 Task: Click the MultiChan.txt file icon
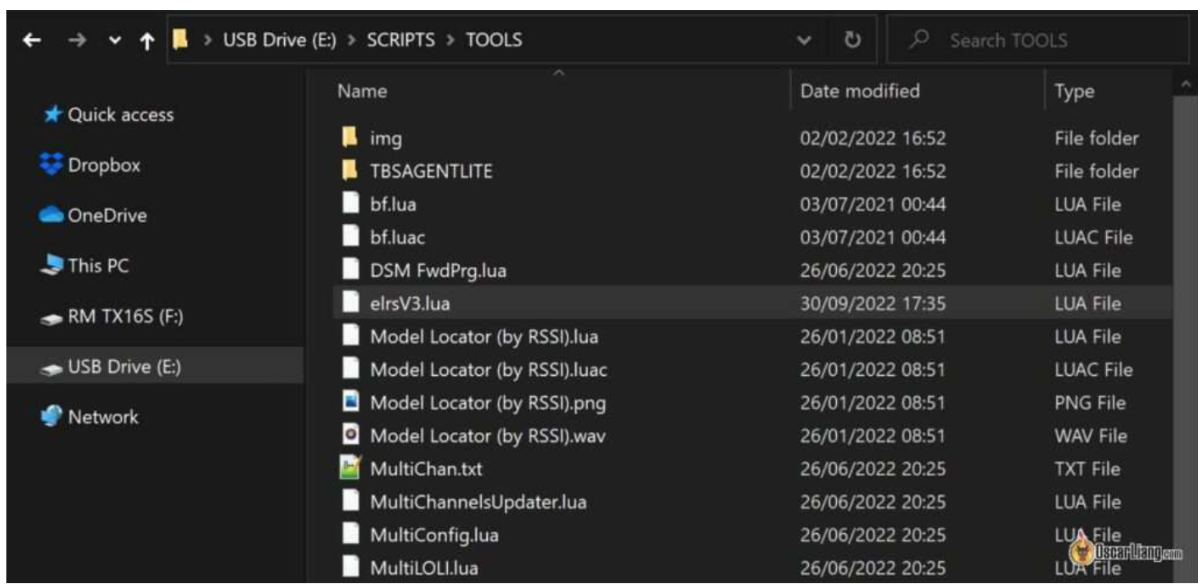350,467
